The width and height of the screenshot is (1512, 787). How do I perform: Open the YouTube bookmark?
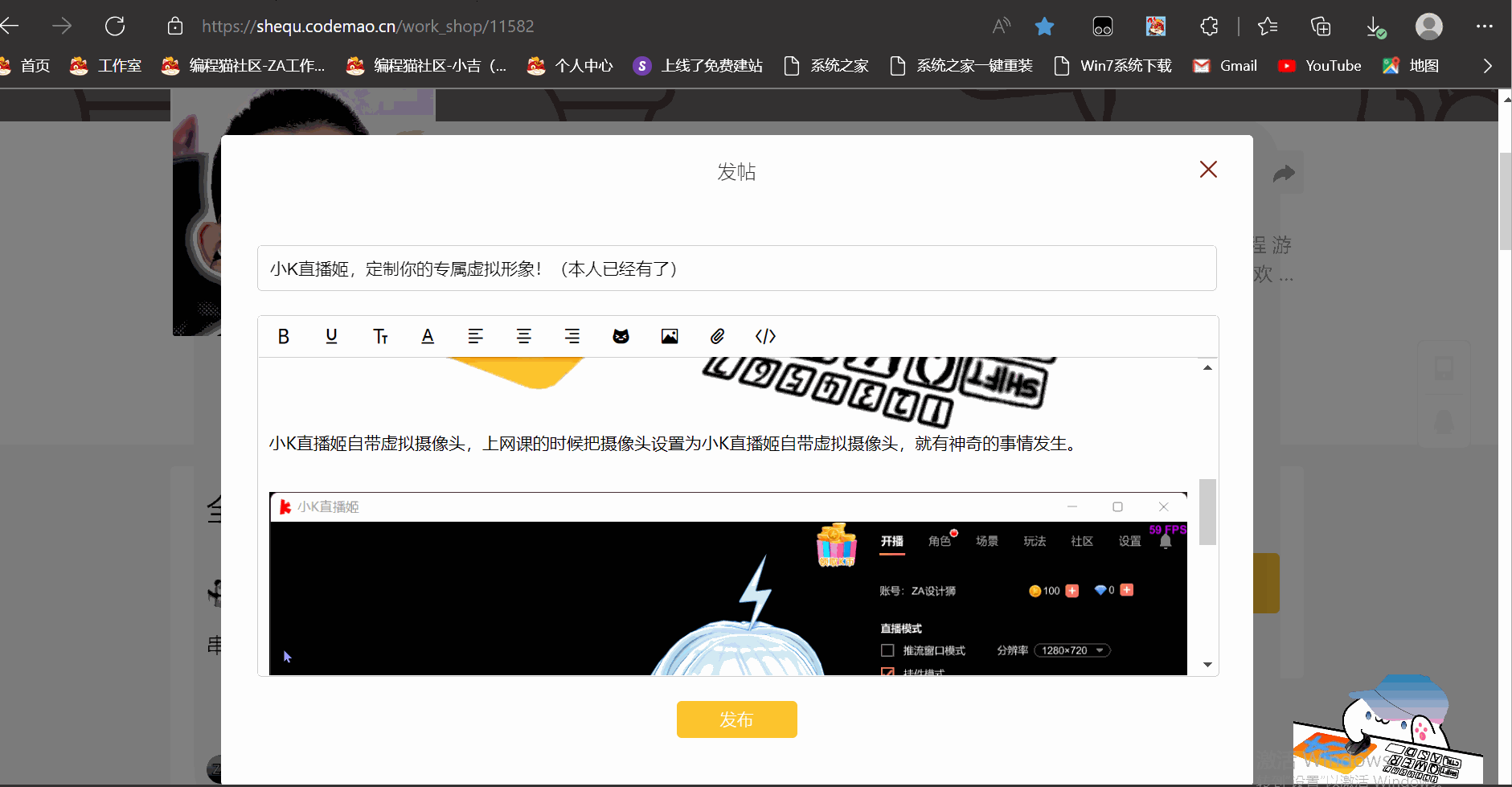[1320, 66]
